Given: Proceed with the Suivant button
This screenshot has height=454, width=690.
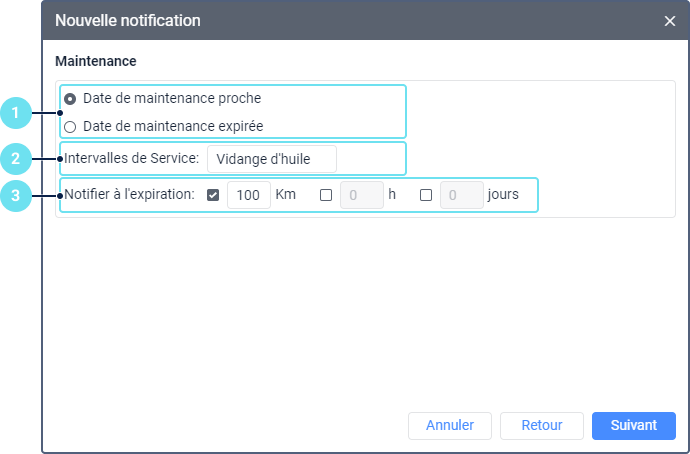Looking at the screenshot, I should pyautogui.click(x=634, y=425).
